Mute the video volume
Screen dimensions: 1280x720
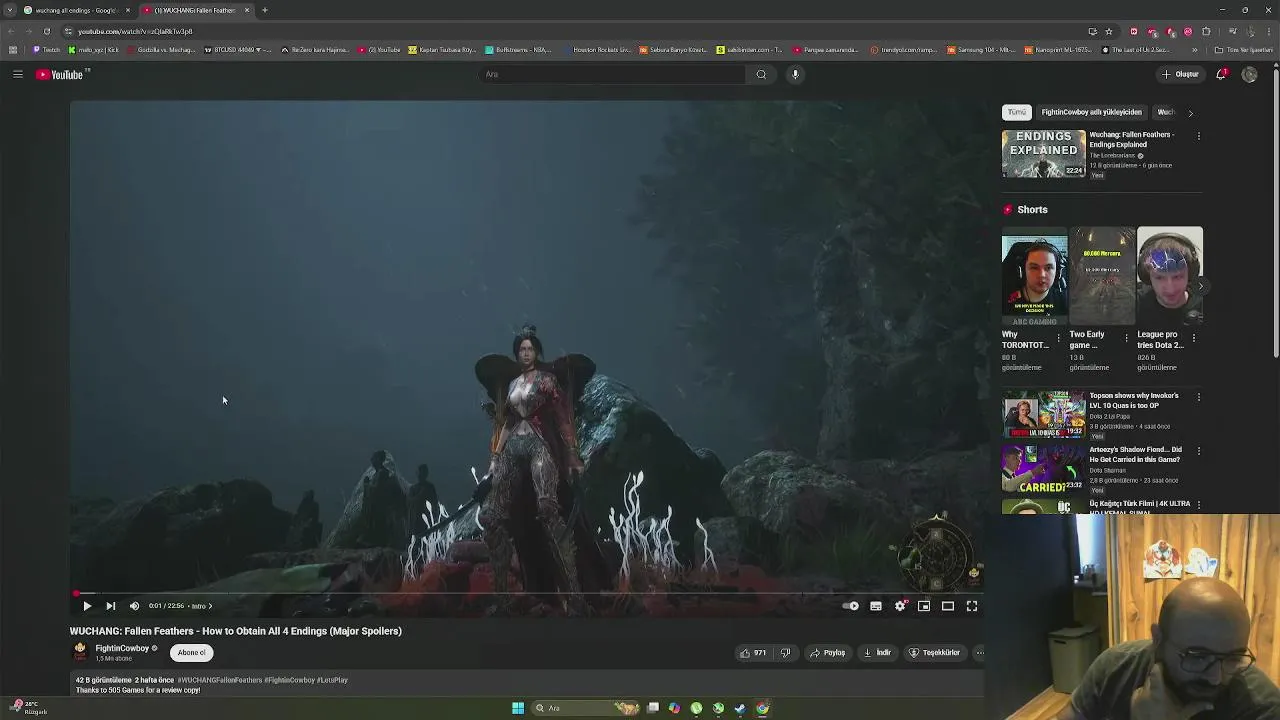(x=135, y=606)
